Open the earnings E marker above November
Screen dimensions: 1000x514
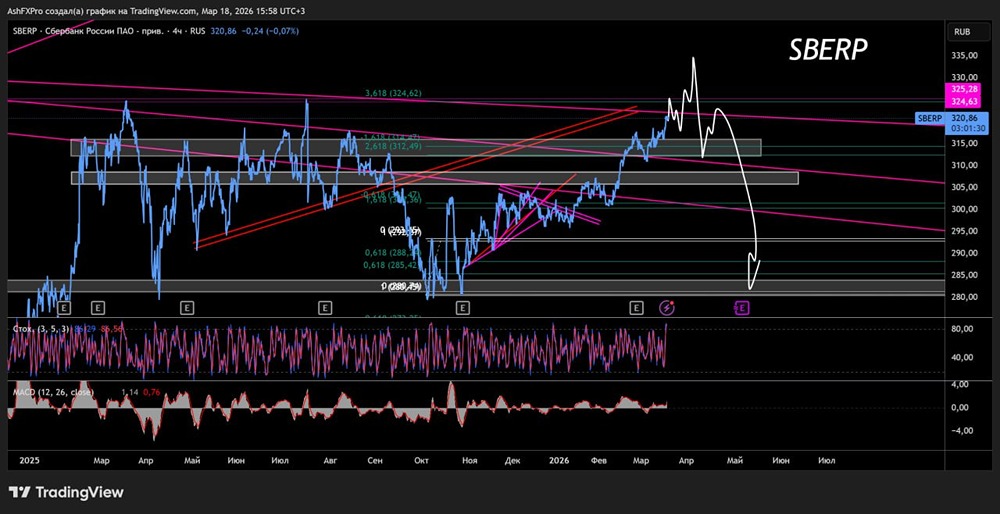click(x=462, y=308)
